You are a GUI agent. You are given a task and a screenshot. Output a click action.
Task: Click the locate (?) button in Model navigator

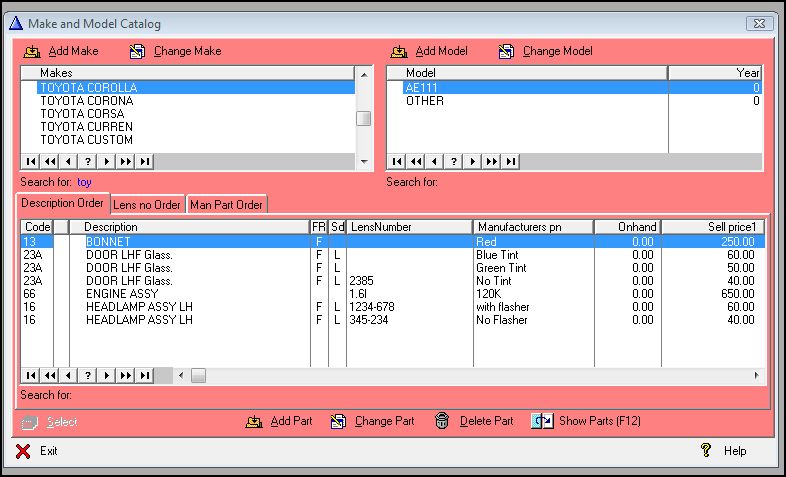(x=454, y=161)
